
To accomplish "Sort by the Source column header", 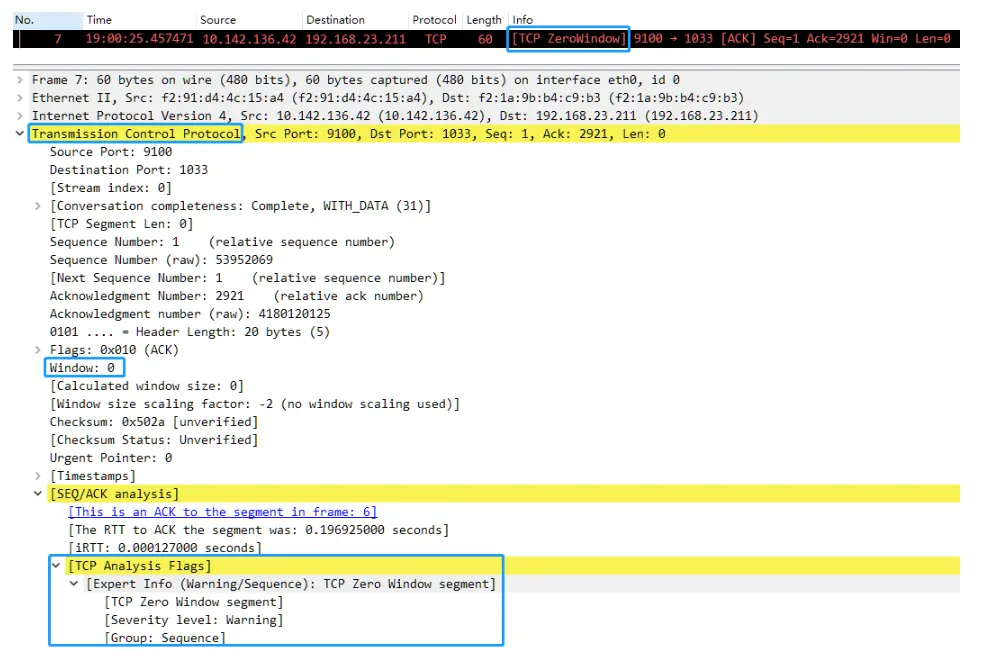I will pos(249,20).
